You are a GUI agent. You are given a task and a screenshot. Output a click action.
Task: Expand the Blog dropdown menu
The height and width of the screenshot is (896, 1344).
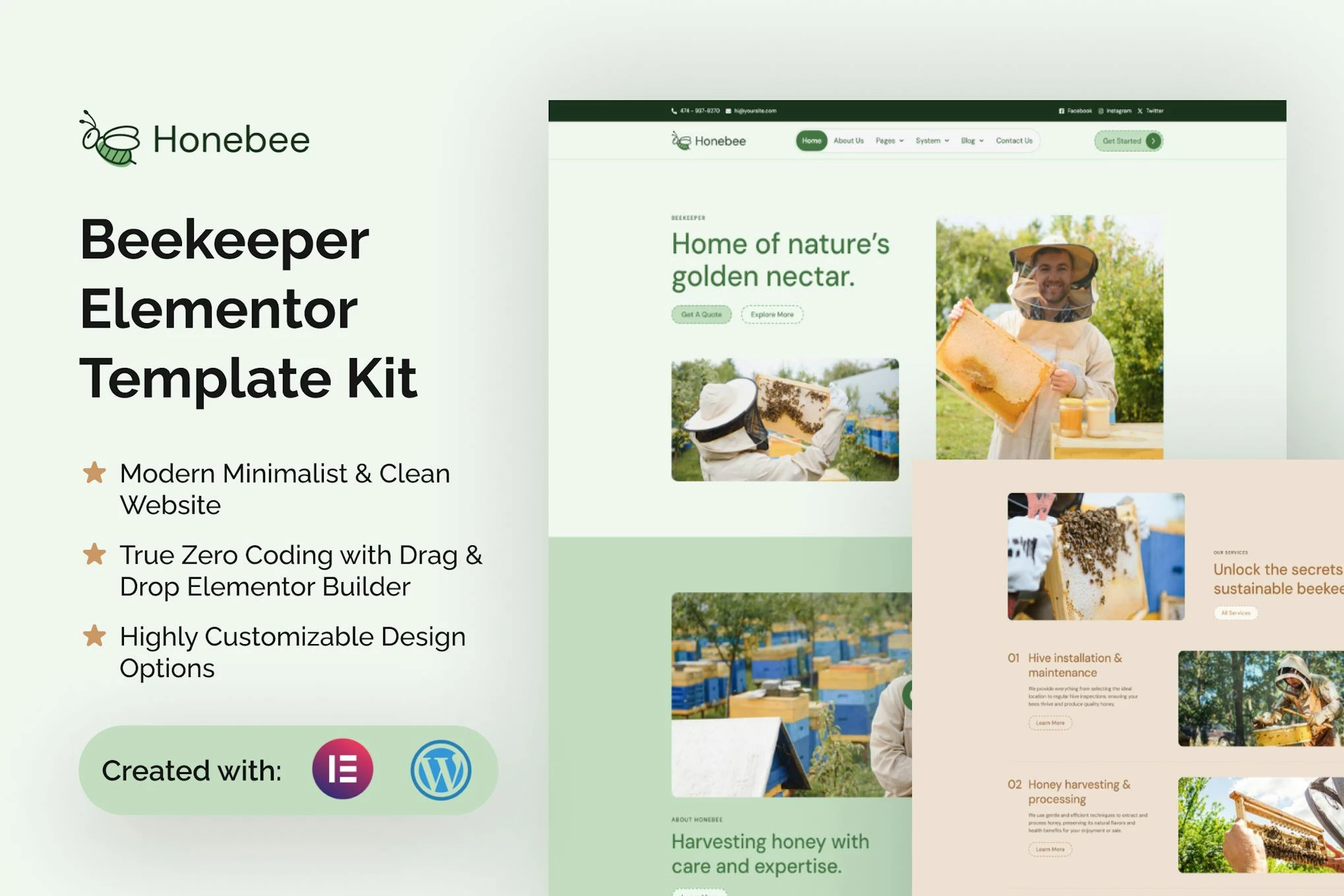pos(972,140)
